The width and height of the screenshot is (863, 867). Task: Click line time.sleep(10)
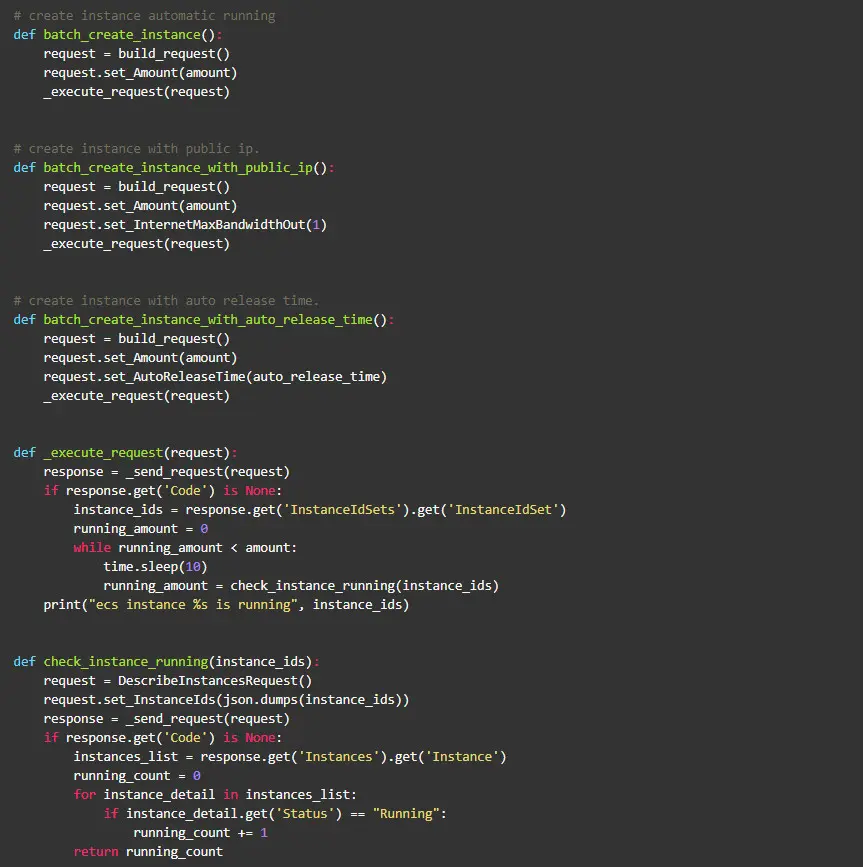[x=155, y=567]
